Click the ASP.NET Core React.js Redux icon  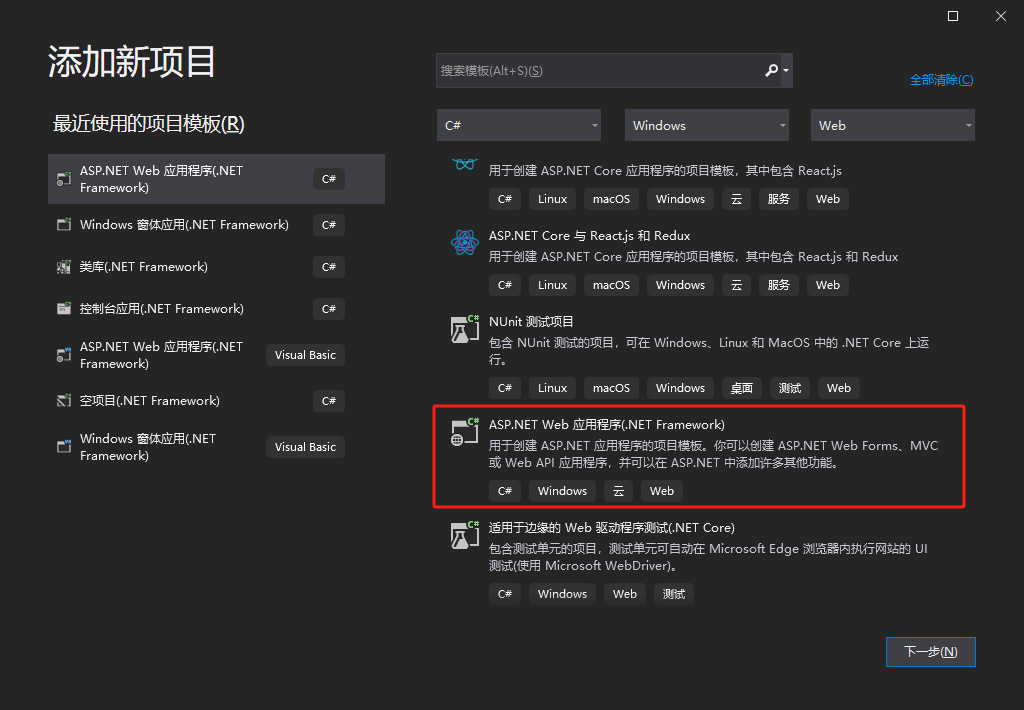(464, 243)
